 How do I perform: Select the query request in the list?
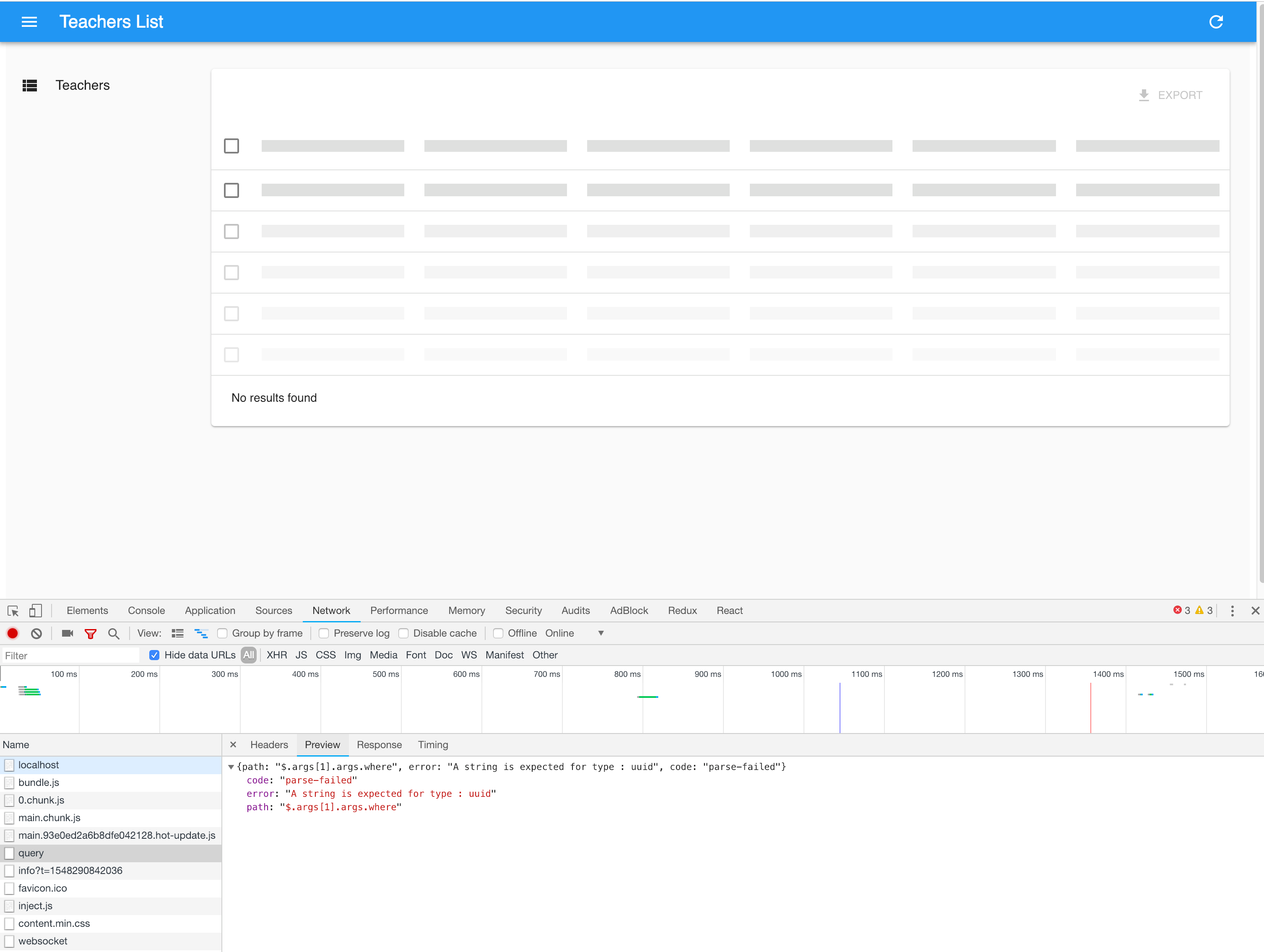coord(31,853)
